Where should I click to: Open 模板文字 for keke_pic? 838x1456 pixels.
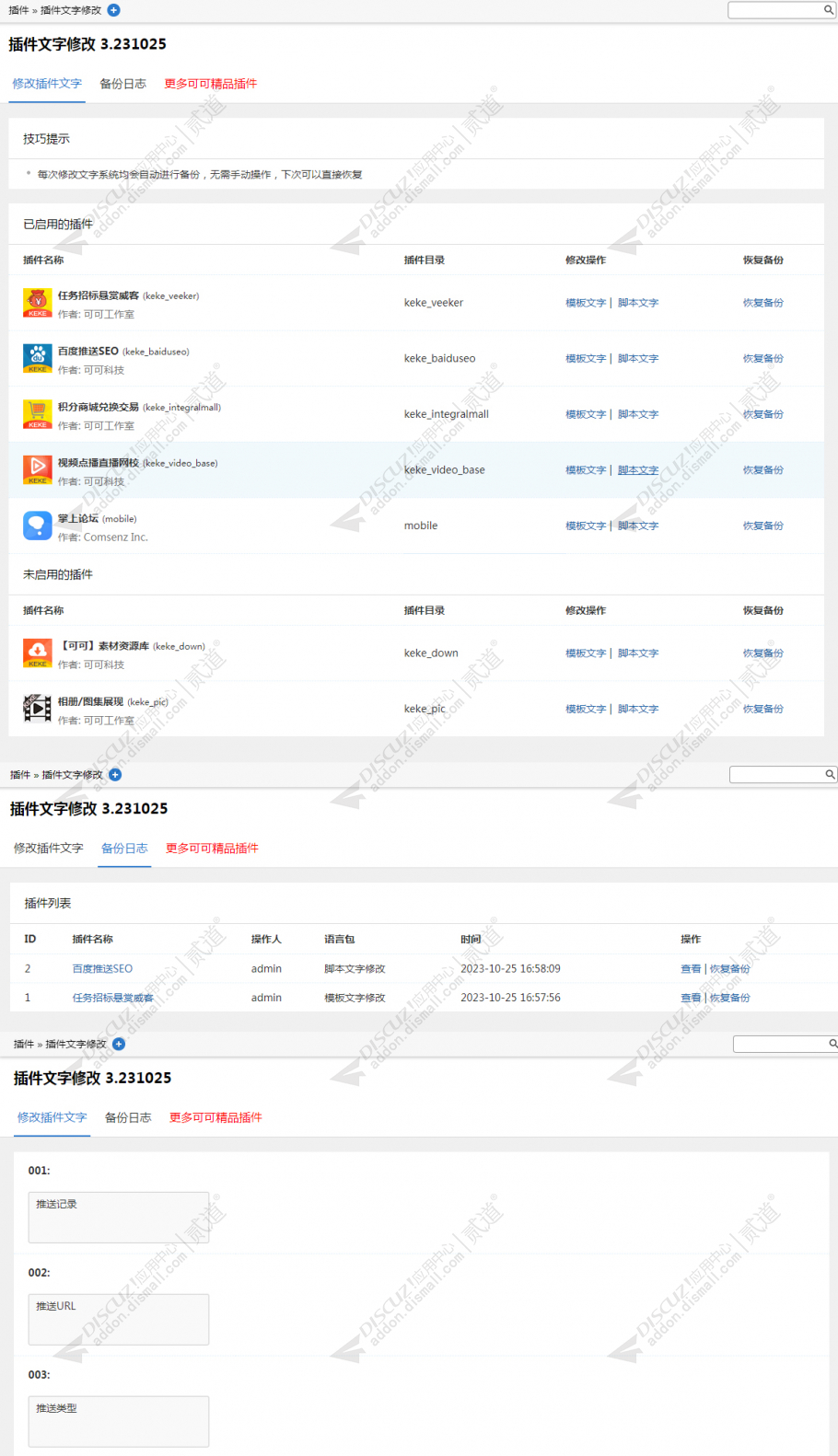[586, 709]
